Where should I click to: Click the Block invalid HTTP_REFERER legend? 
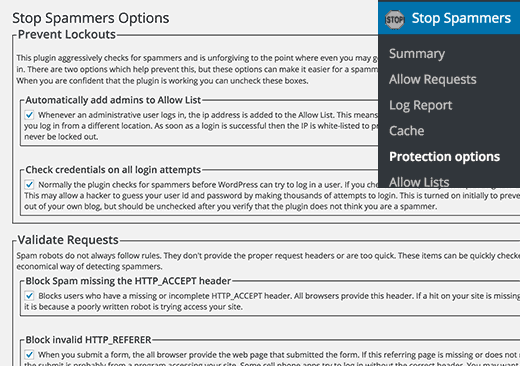[88, 340]
